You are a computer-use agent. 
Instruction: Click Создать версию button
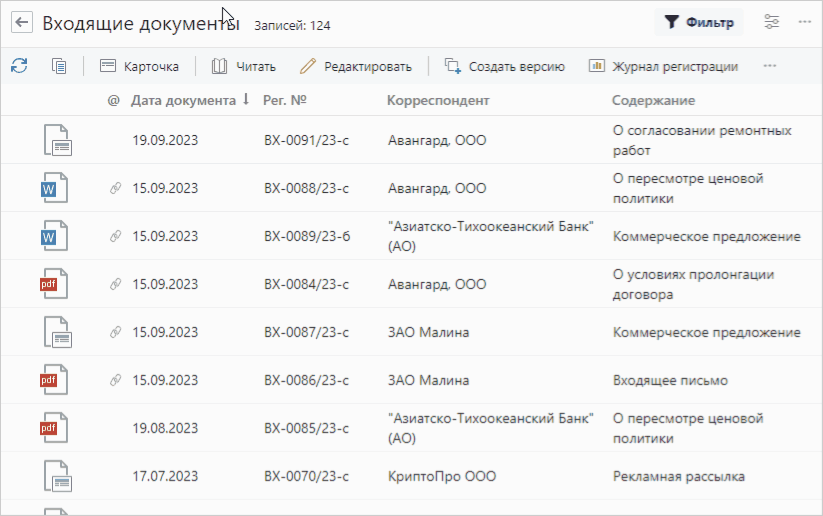click(505, 66)
